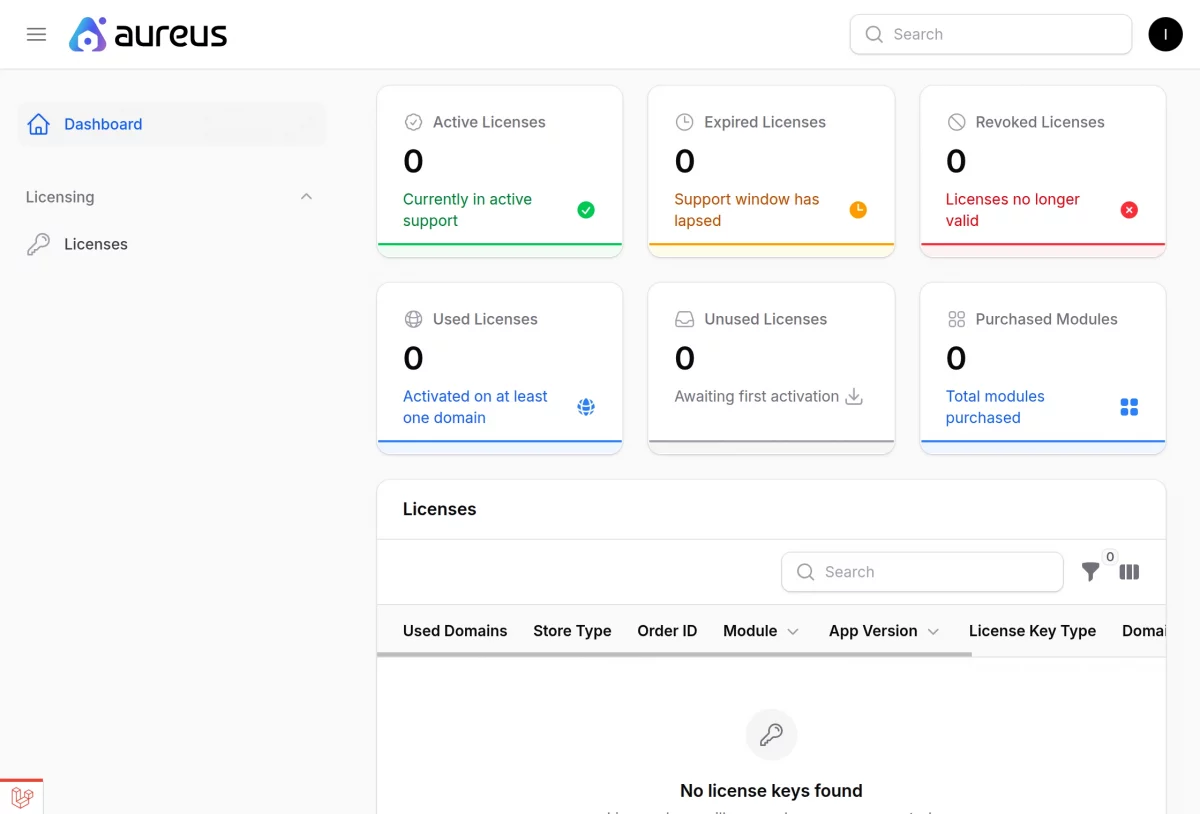Open the Laravel debug bar icon
1200x814 pixels.
click(x=22, y=797)
